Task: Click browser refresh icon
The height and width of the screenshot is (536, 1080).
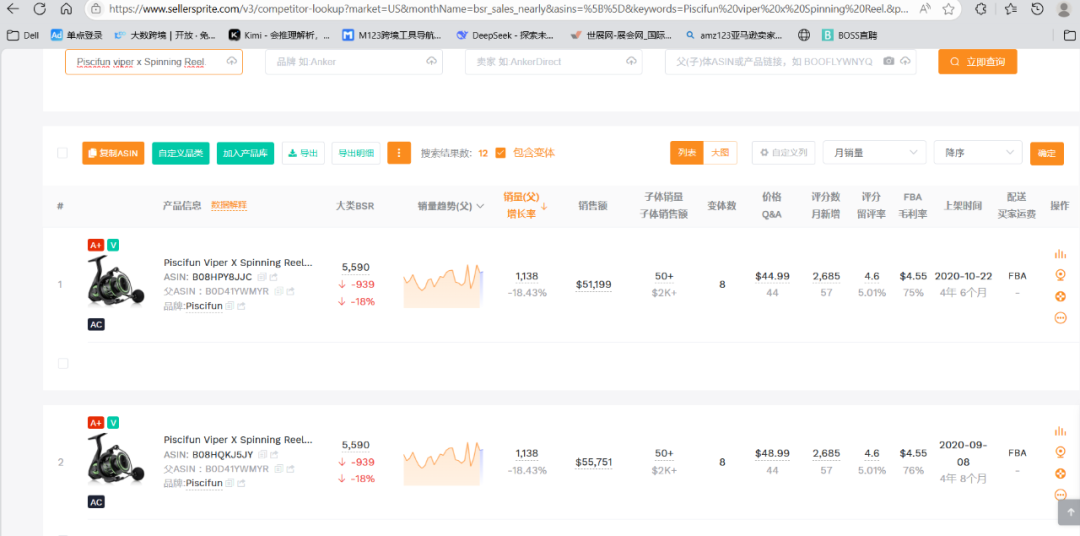Action: pyautogui.click(x=40, y=9)
